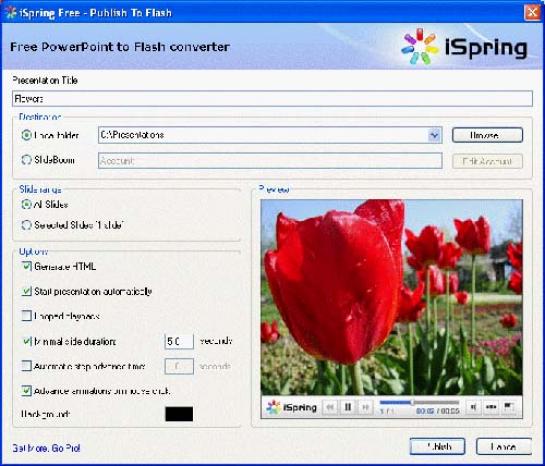The image size is (545, 466).
Task: Pause the preview playback
Action: click(348, 407)
